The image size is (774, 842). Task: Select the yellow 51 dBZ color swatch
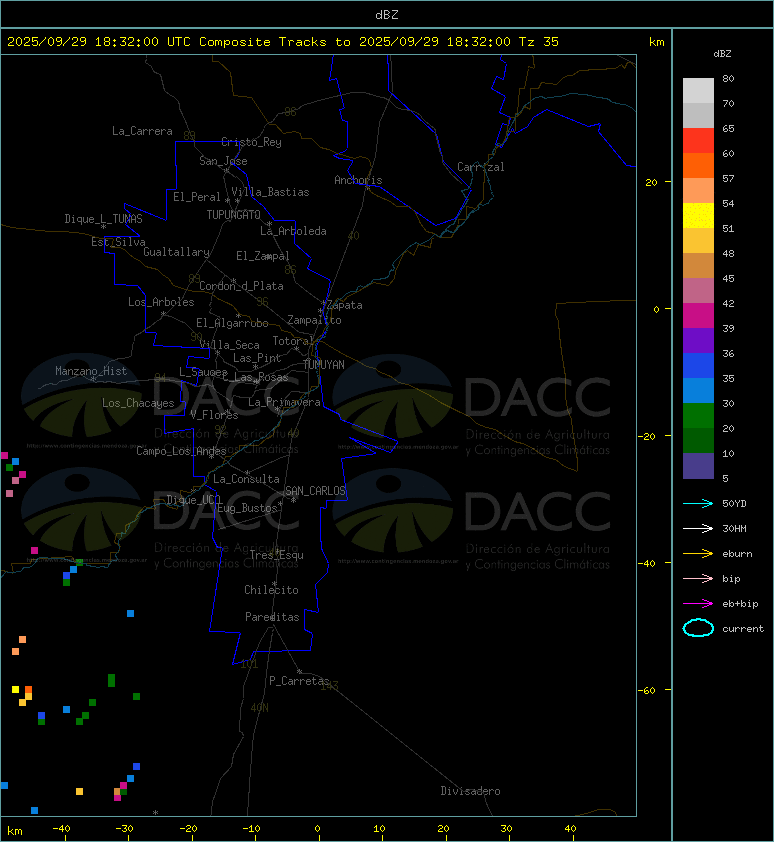click(698, 216)
